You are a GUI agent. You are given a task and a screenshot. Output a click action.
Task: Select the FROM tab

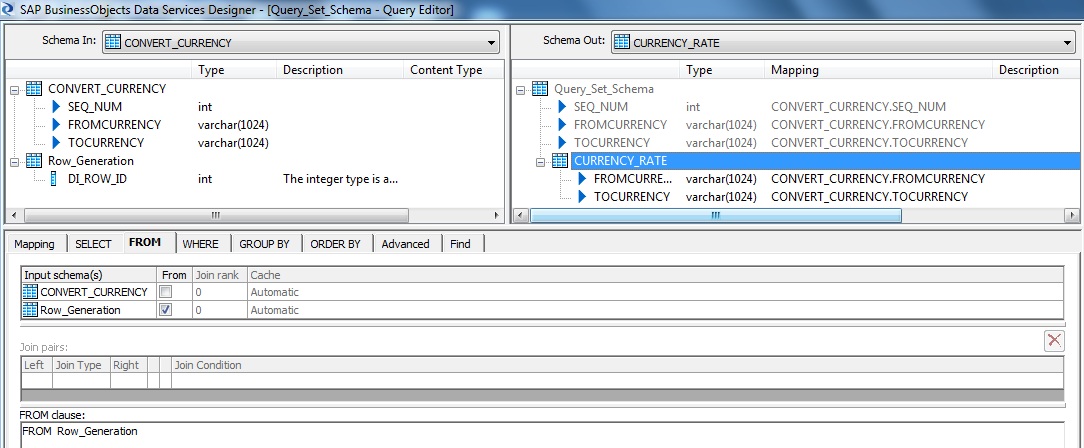pos(145,243)
